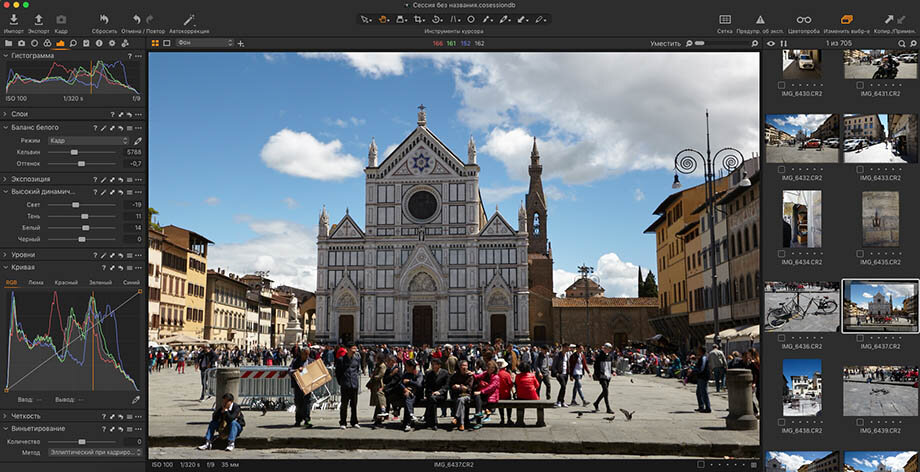Click the Импорт import icon
The width and height of the screenshot is (920, 472).
[x=13, y=19]
